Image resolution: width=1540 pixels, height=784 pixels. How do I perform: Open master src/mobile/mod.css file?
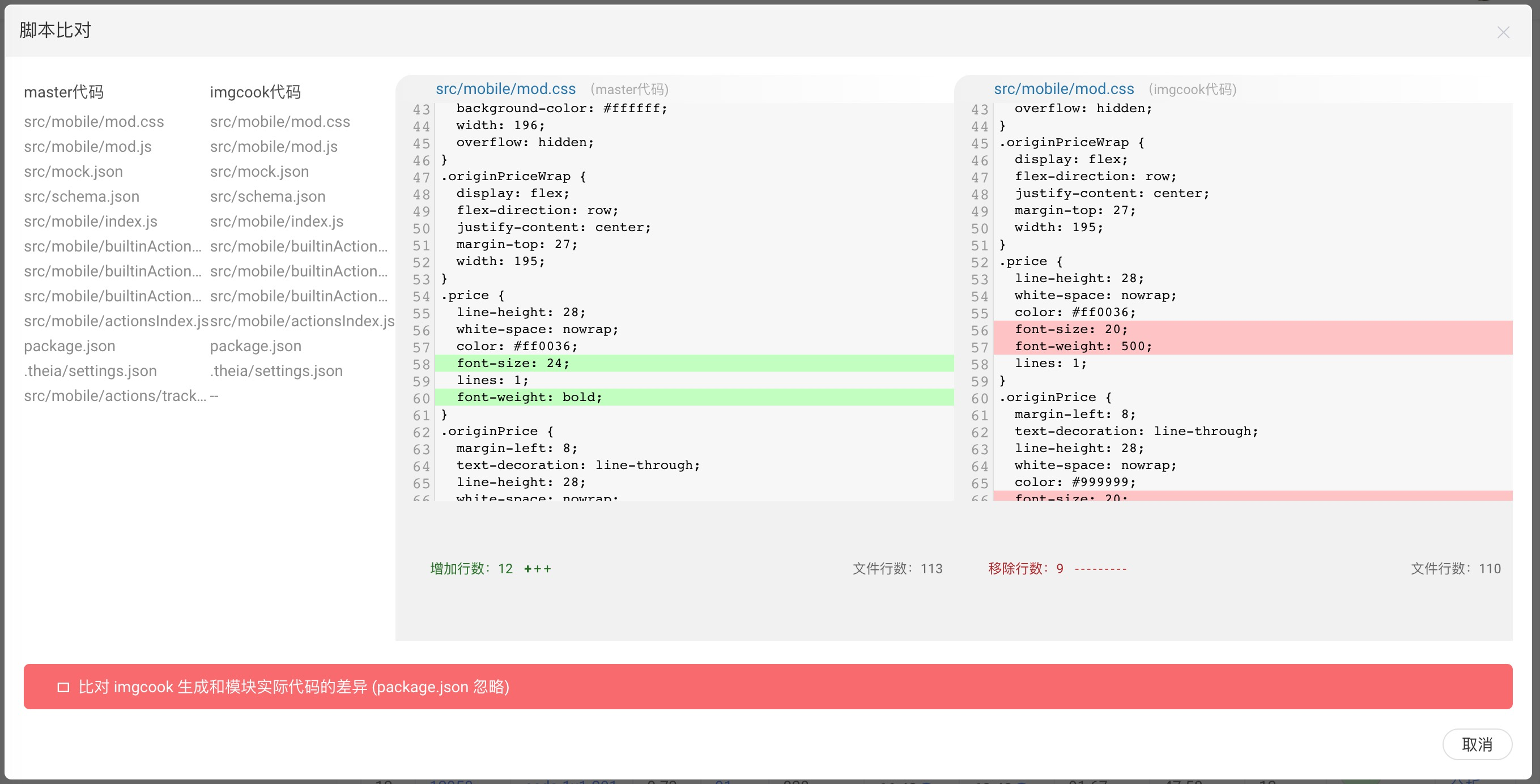94,121
